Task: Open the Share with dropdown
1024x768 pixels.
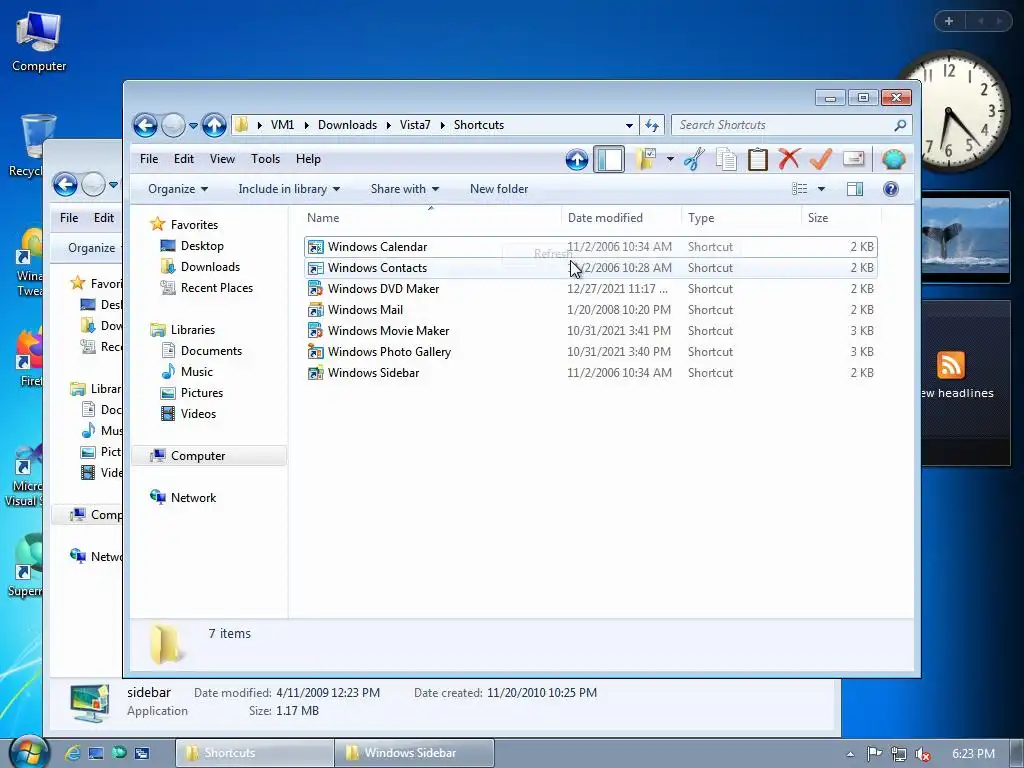Action: pos(405,189)
